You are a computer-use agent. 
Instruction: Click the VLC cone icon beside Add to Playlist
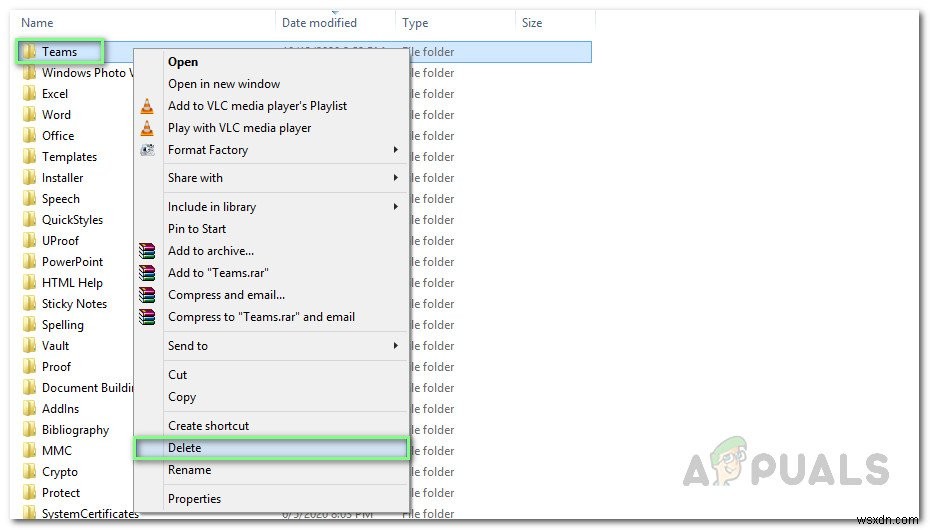coord(147,106)
